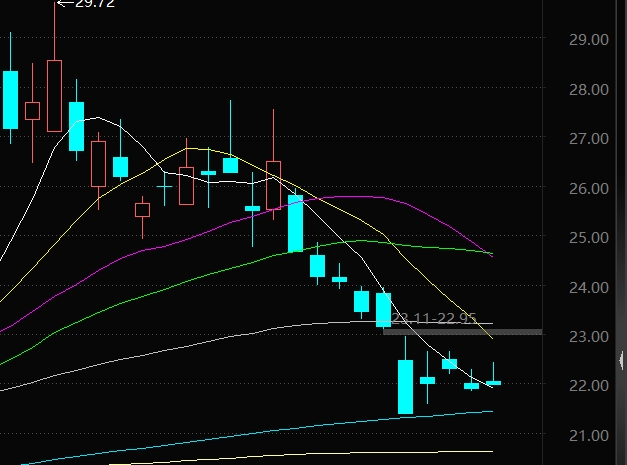Select the tall cyan candle falling below 22.00
This screenshot has width=627, height=465.
(405, 387)
